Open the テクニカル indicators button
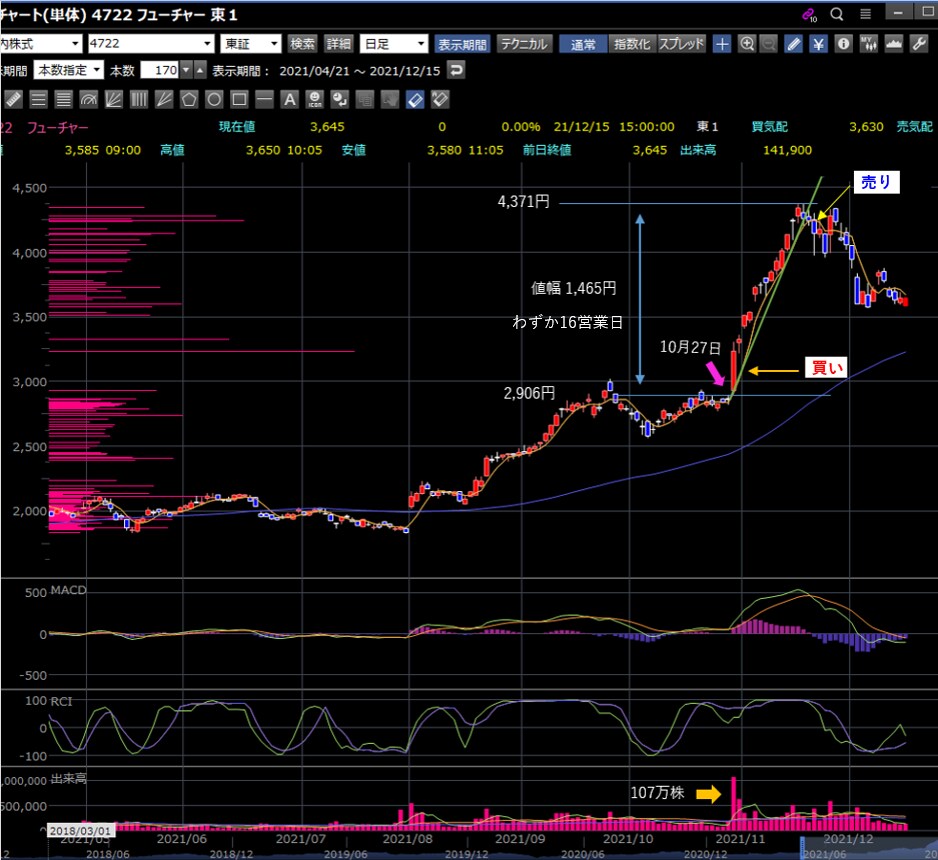 point(524,44)
